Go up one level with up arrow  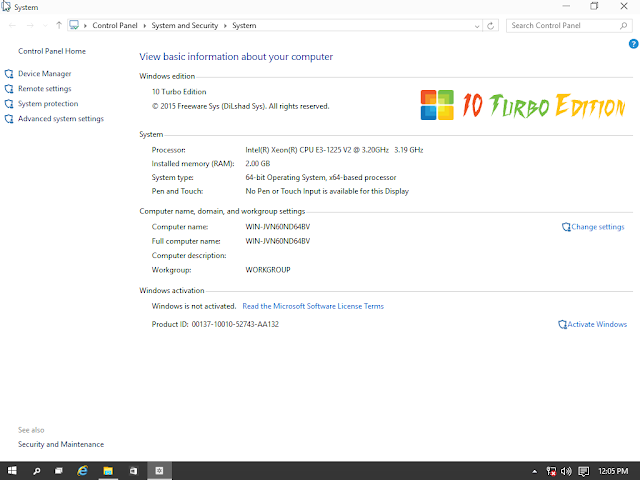click(x=59, y=25)
